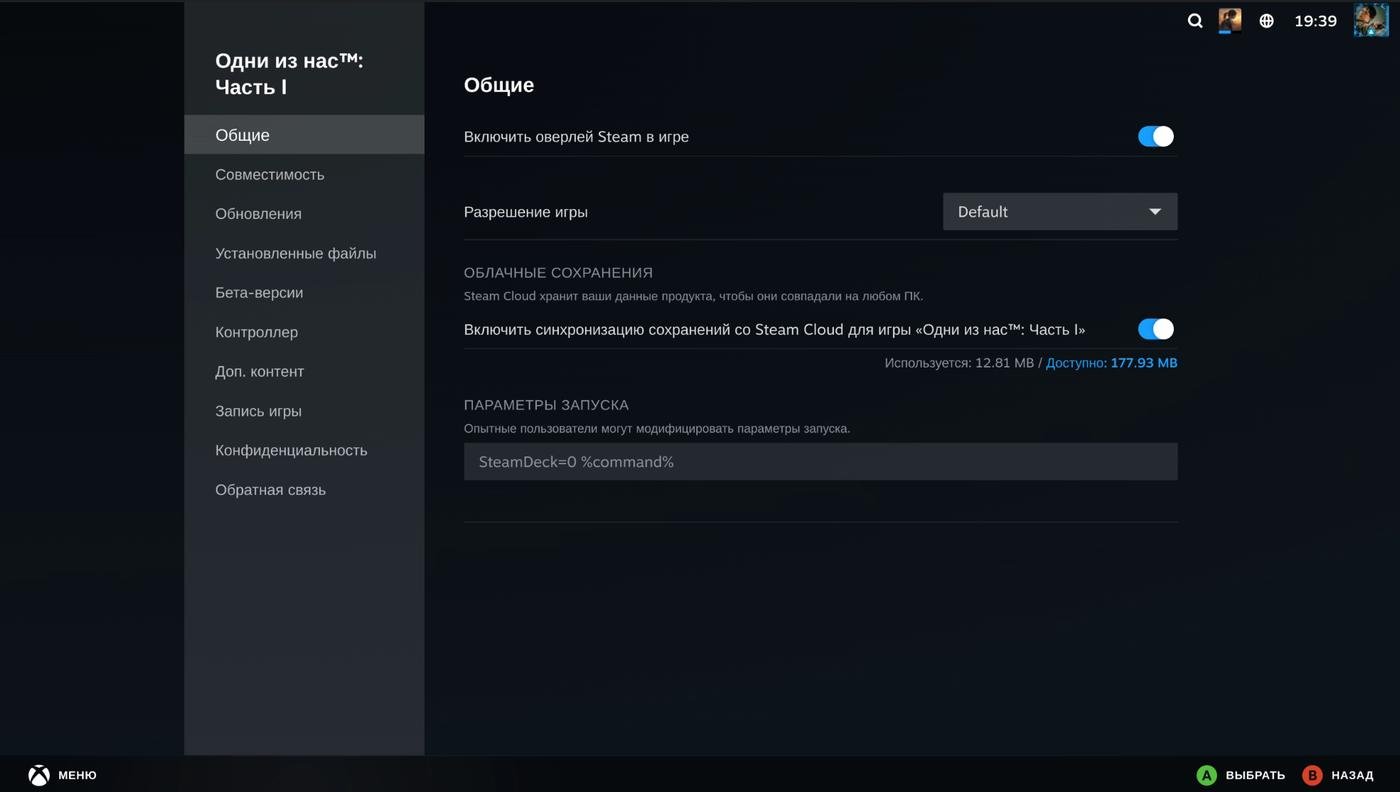This screenshot has width=1400, height=792.
Task: Click the Используется: 12.81 MB text
Action: point(959,363)
